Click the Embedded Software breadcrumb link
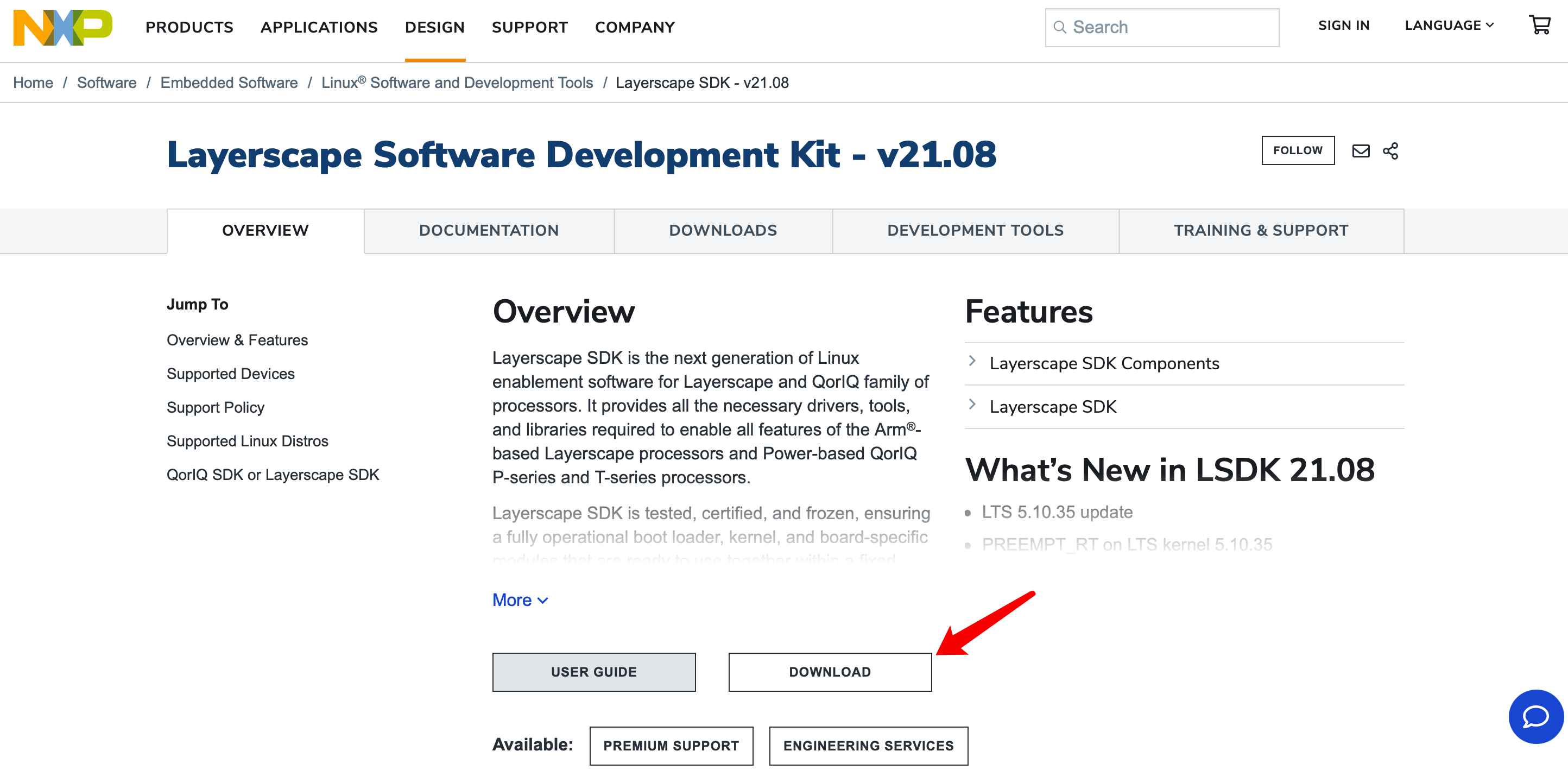The height and width of the screenshot is (770, 1568). click(229, 83)
